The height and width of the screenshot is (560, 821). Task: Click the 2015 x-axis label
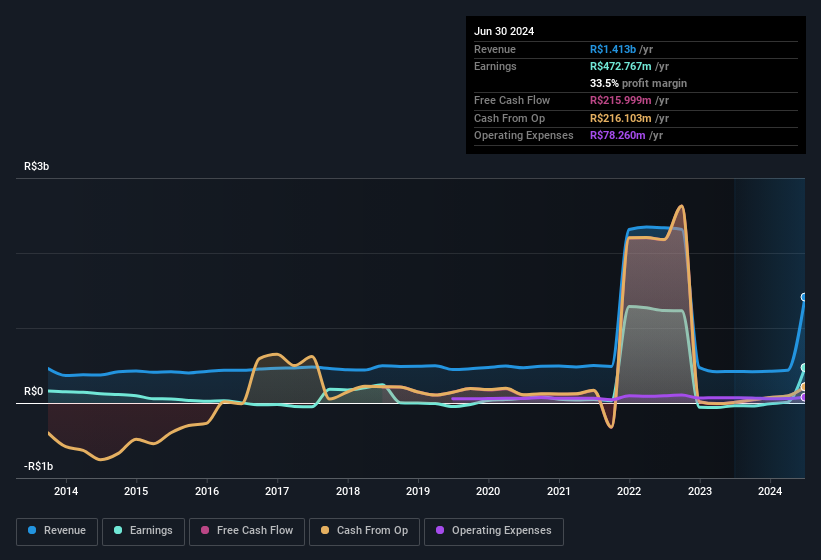tap(136, 491)
